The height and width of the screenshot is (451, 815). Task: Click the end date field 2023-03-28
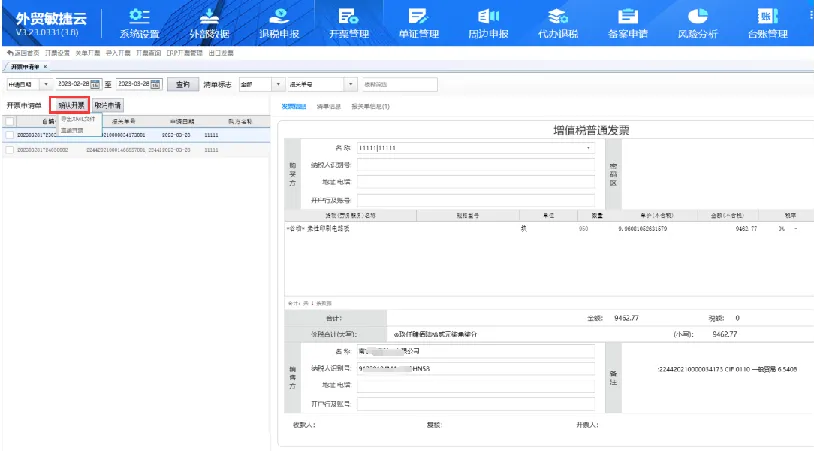click(x=133, y=84)
